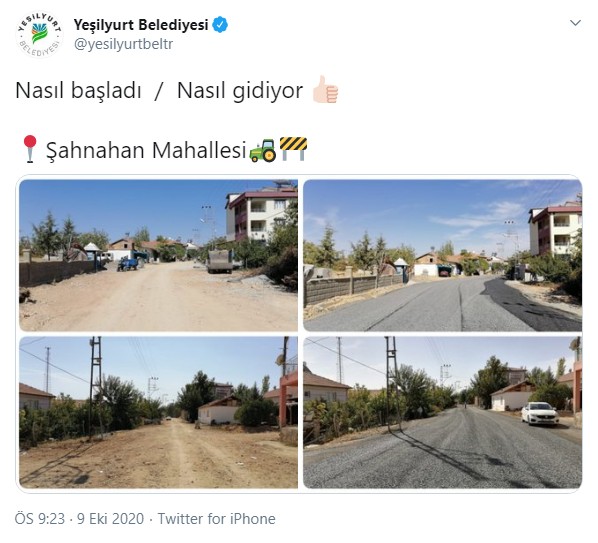Click the 'Nasıl başladı' tweet text
This screenshot has width=598, height=543.
79,91
